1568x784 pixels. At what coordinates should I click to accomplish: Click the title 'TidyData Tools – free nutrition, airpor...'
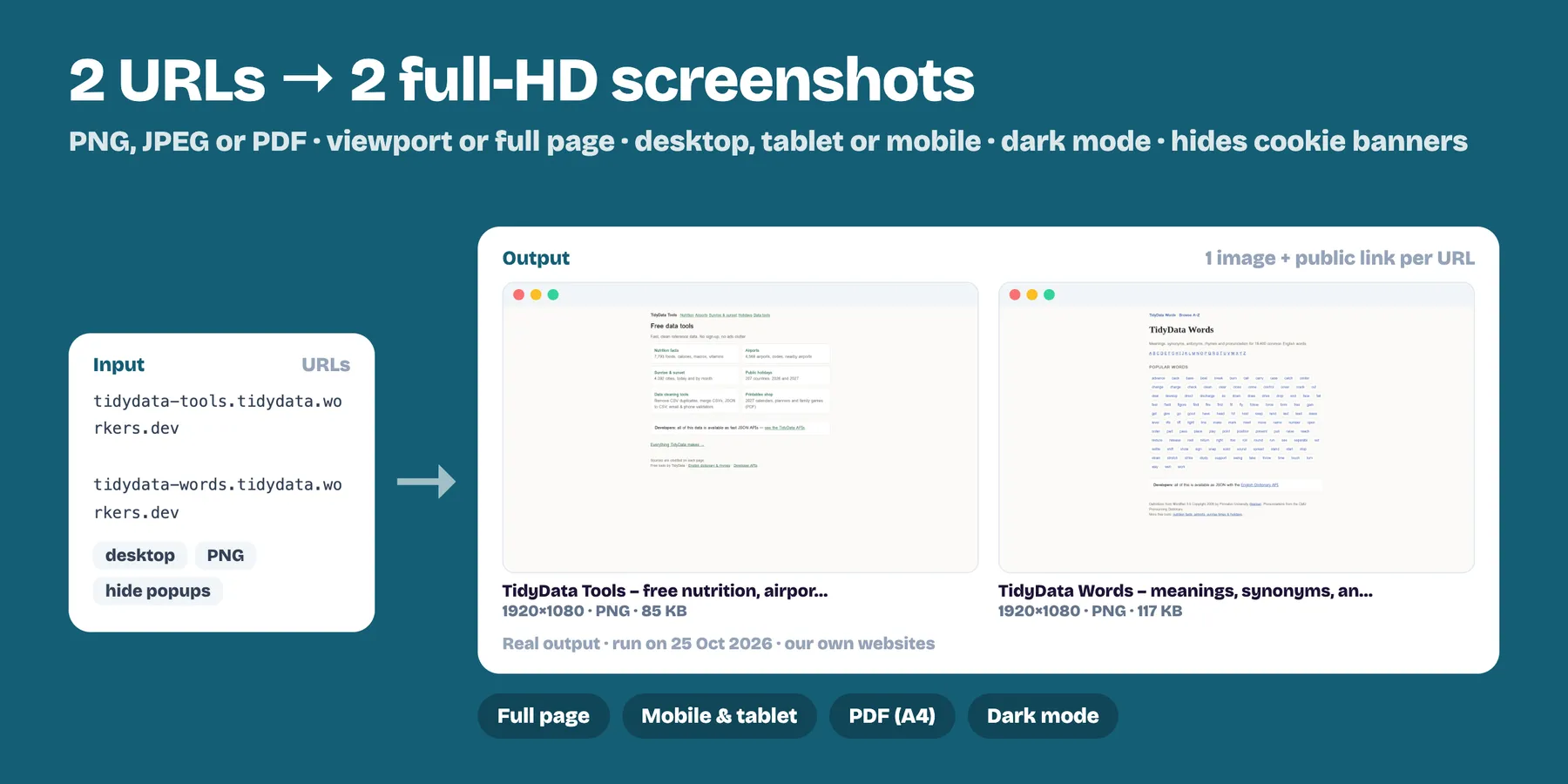click(665, 591)
